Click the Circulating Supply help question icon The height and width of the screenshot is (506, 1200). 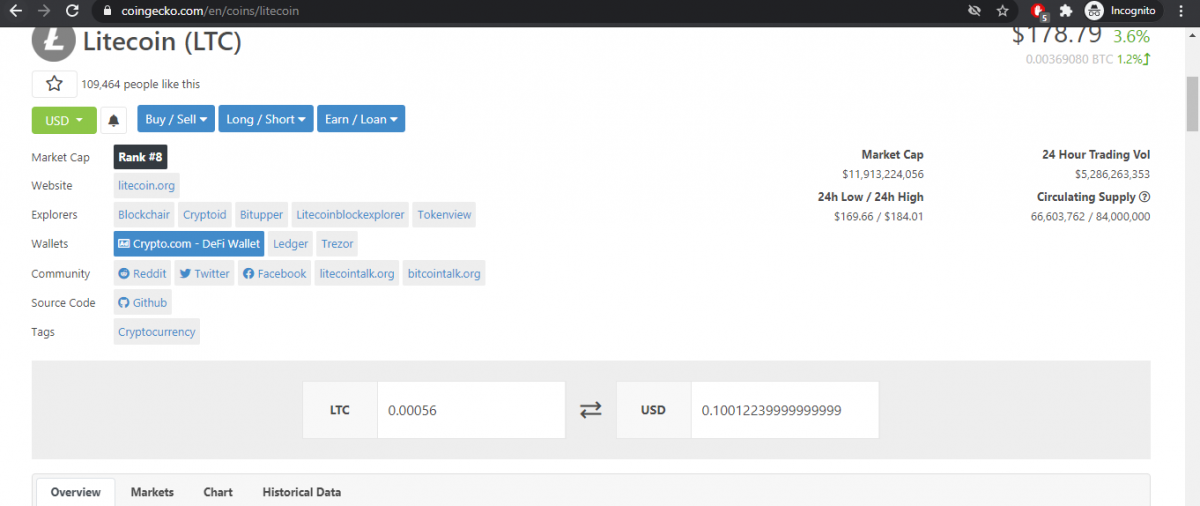[1144, 197]
